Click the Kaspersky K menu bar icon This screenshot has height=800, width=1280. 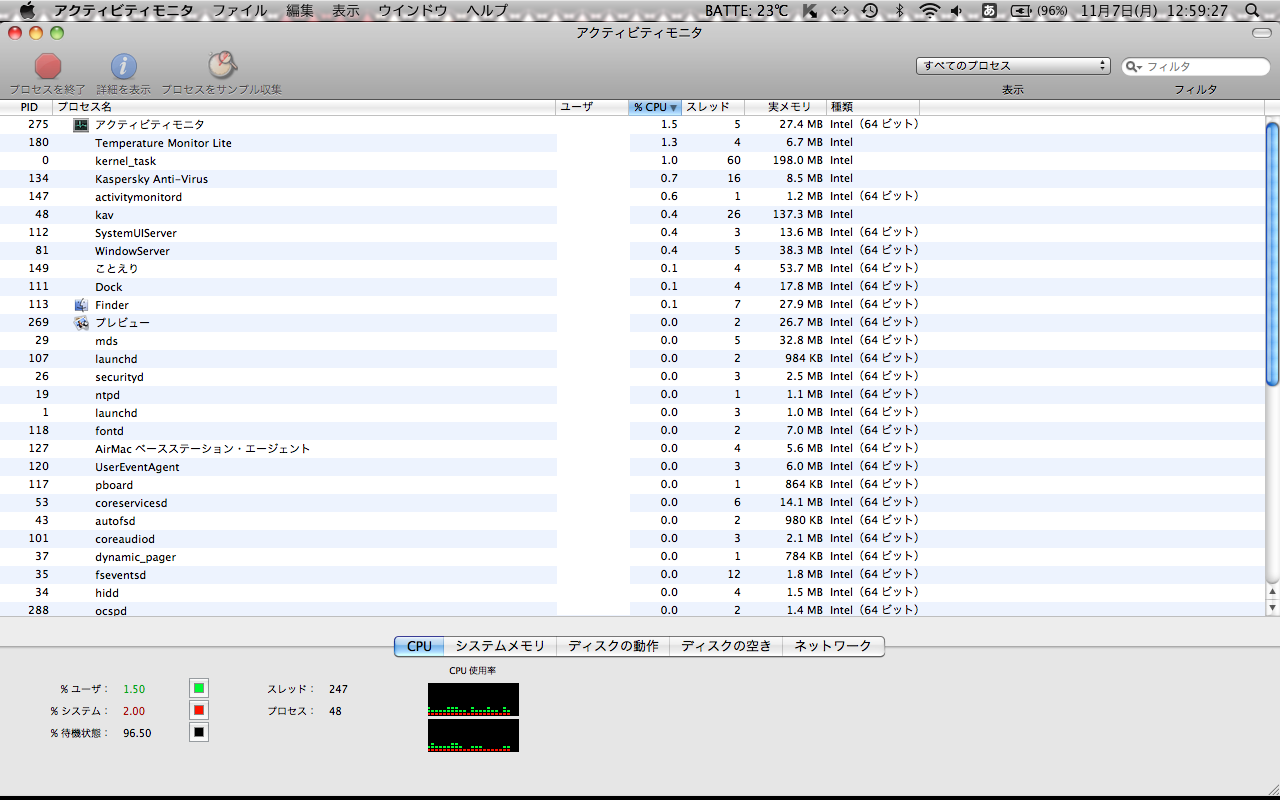(x=810, y=11)
